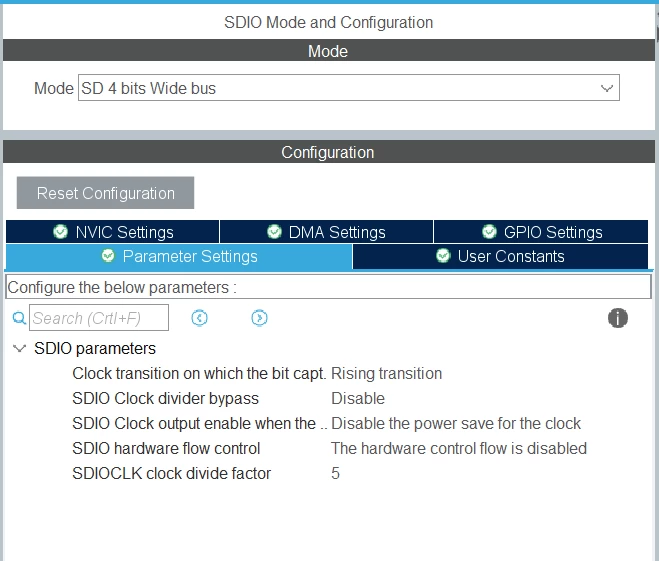Select SDIO Clock output enable parameter

click(x=200, y=423)
